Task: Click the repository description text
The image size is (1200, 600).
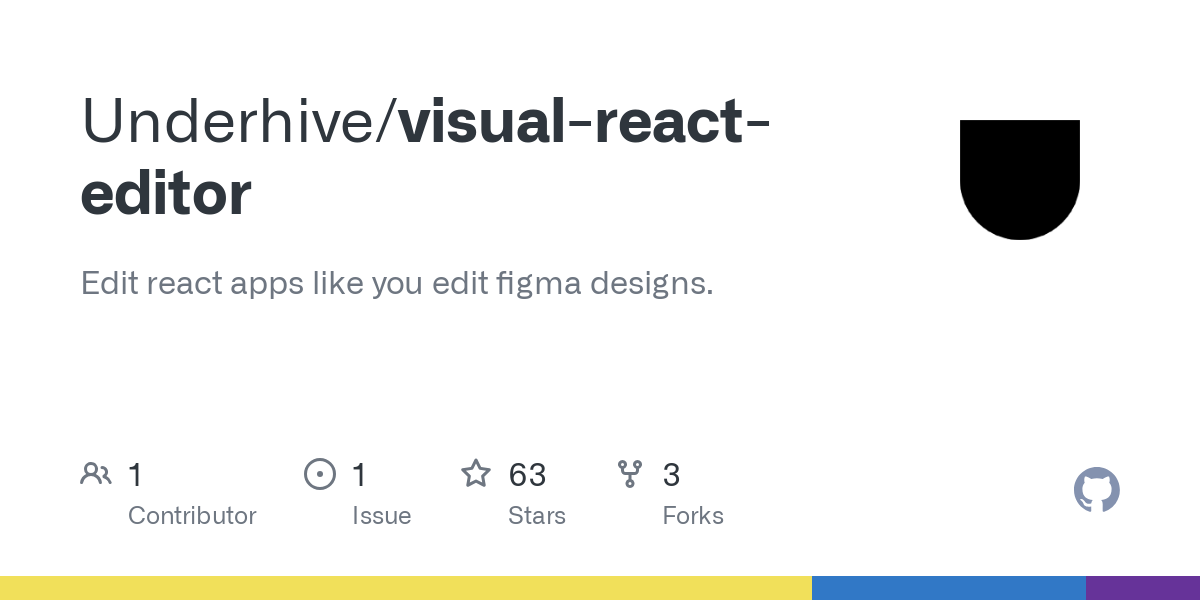Action: point(396,283)
